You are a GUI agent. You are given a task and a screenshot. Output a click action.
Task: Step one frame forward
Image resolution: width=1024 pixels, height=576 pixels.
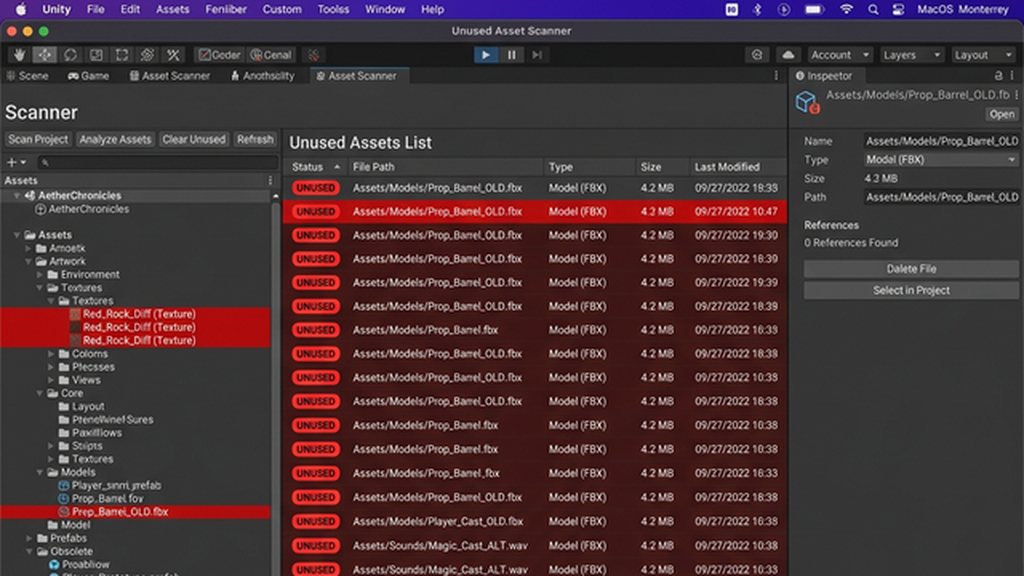click(x=537, y=55)
